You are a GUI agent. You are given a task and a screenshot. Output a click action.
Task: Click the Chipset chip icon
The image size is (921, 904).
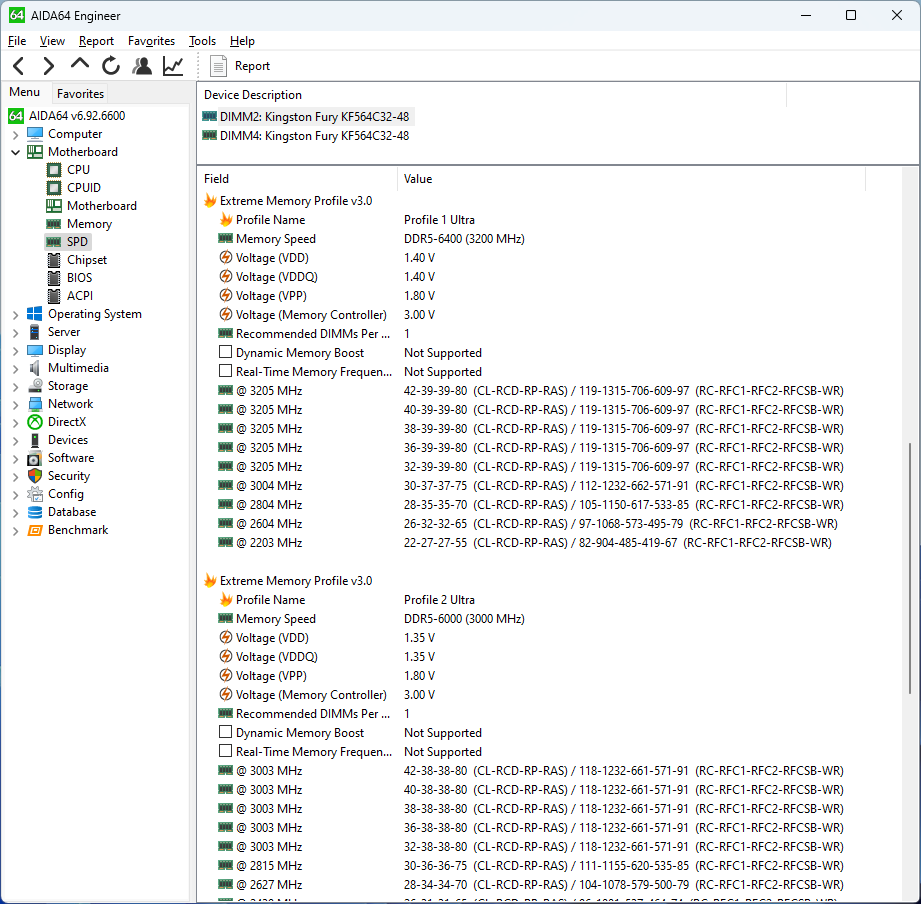click(x=53, y=260)
